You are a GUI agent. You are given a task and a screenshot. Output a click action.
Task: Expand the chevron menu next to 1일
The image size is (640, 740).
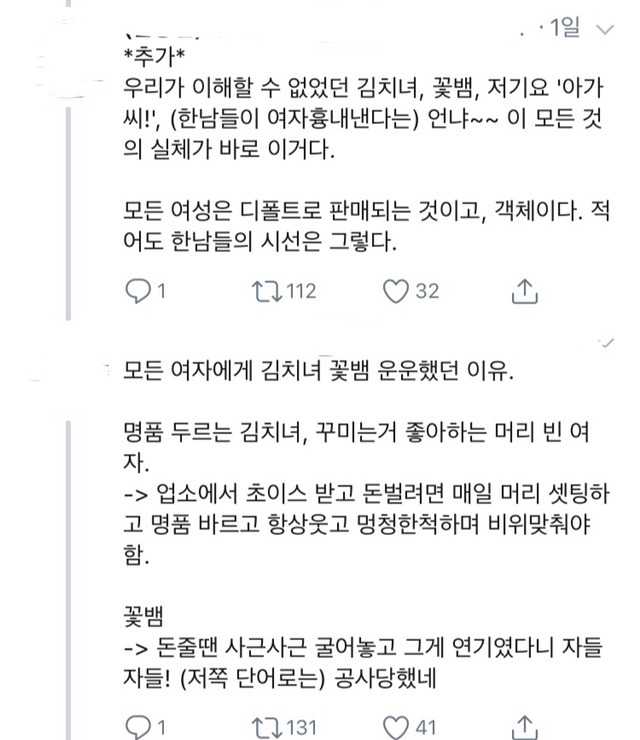tap(604, 31)
